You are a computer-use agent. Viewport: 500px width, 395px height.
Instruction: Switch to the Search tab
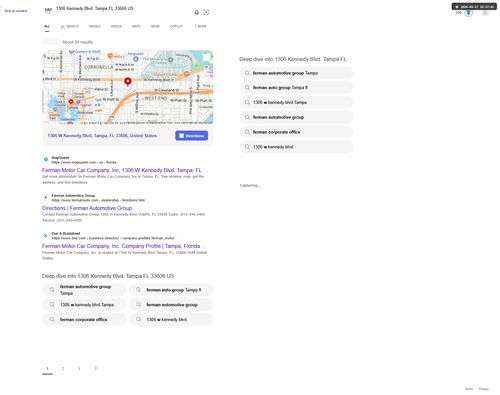click(x=69, y=26)
